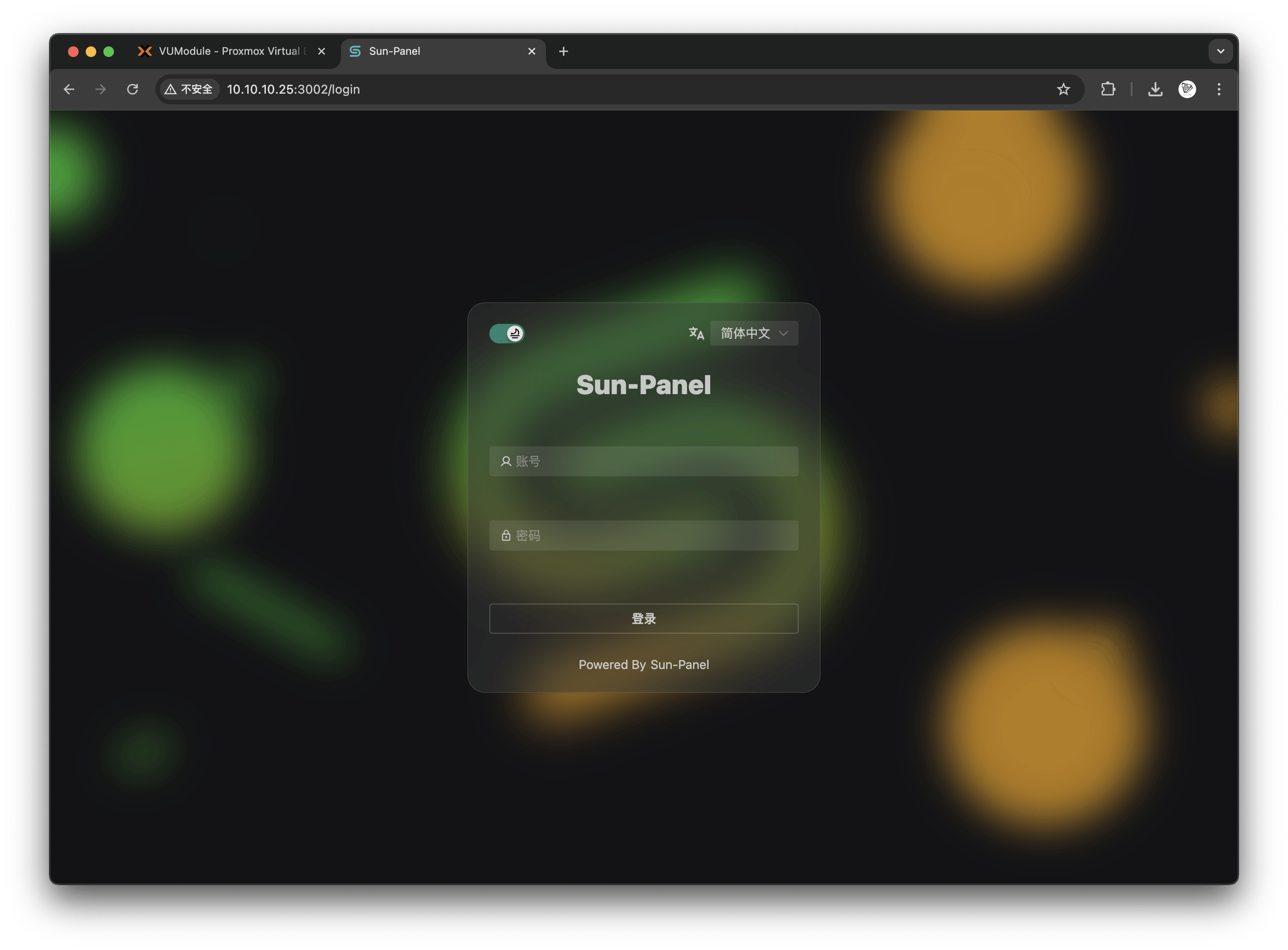
Task: Select the Sun-Panel browser tab
Action: [437, 51]
